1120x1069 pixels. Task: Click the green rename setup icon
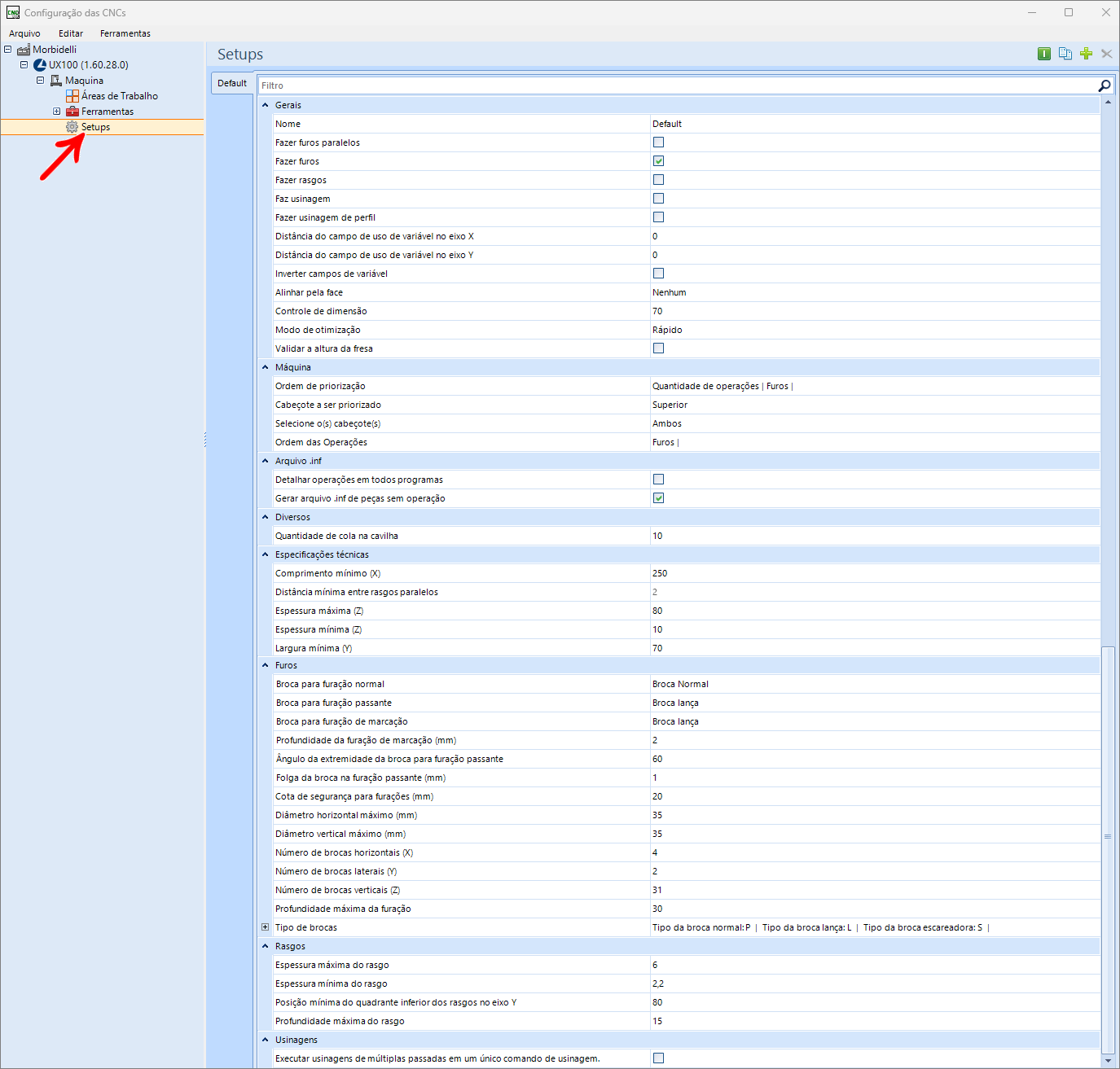click(1043, 54)
